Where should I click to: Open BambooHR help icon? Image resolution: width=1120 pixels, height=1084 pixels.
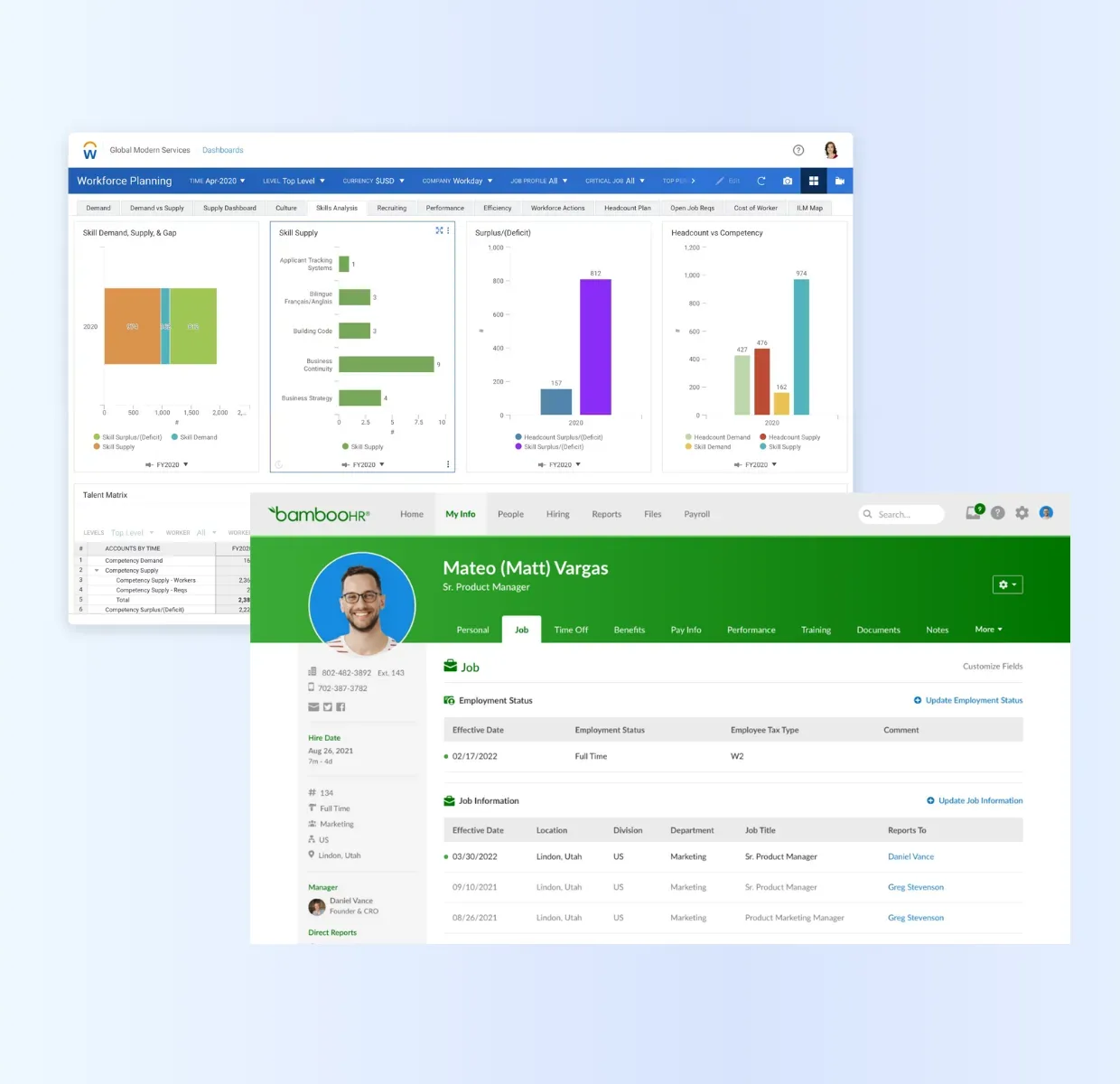pos(997,513)
